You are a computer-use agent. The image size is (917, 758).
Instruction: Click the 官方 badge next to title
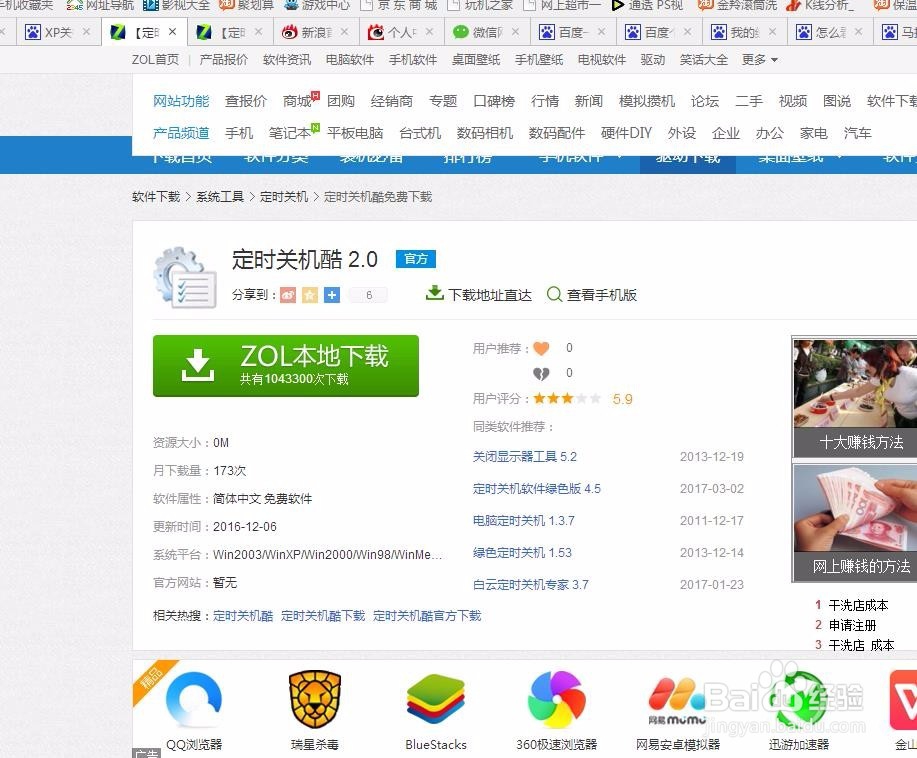[x=416, y=259]
